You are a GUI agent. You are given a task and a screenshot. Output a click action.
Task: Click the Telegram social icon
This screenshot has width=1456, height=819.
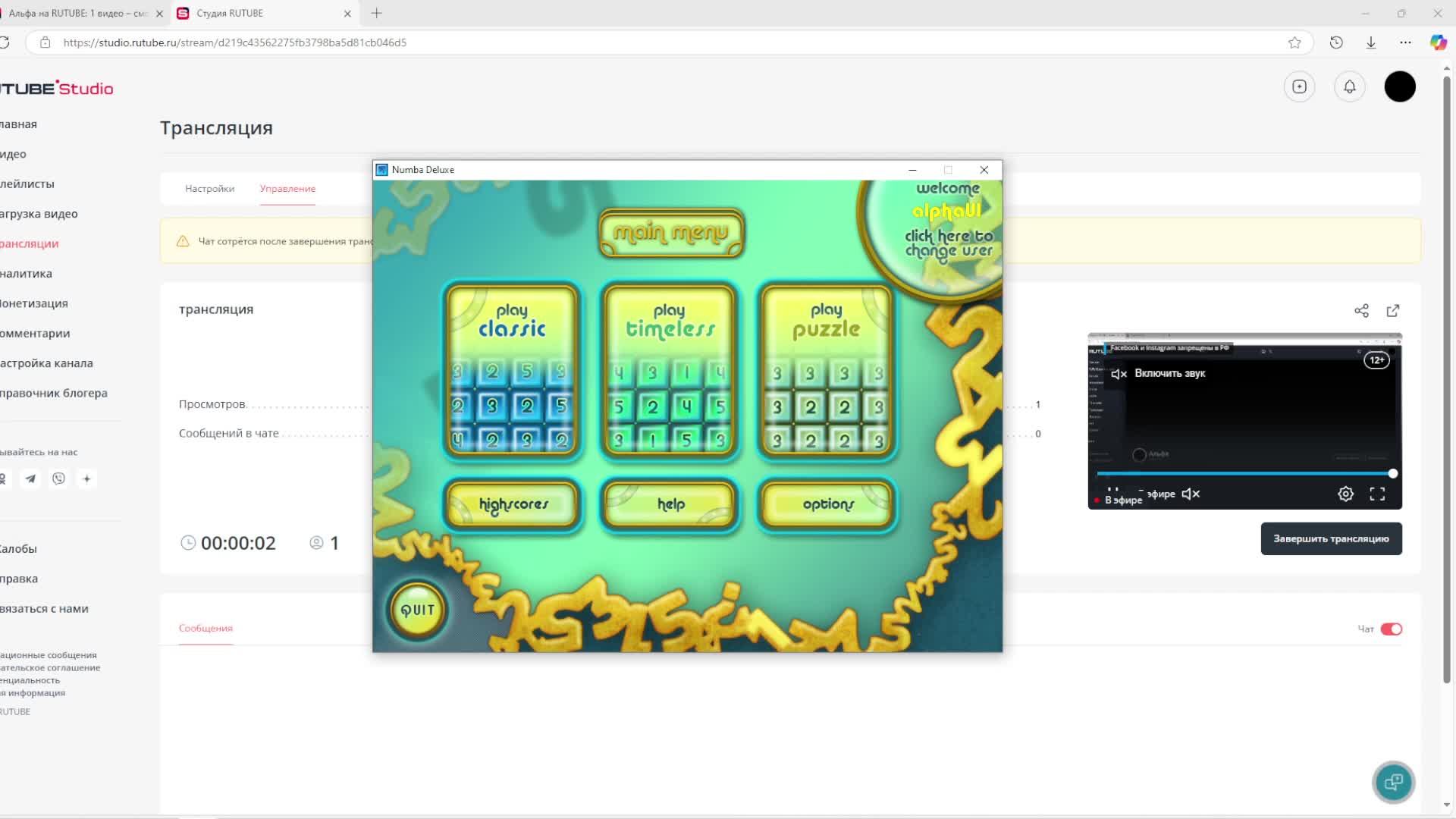pyautogui.click(x=30, y=479)
